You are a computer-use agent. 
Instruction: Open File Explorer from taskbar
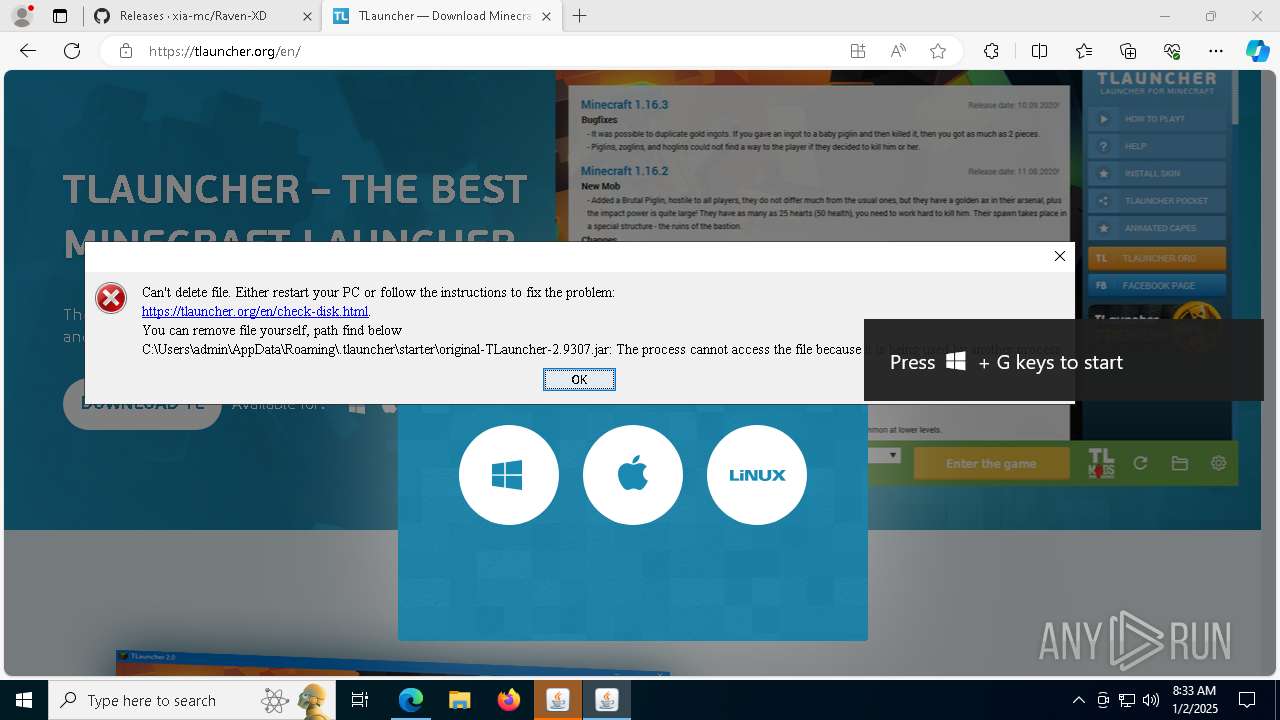coord(459,700)
